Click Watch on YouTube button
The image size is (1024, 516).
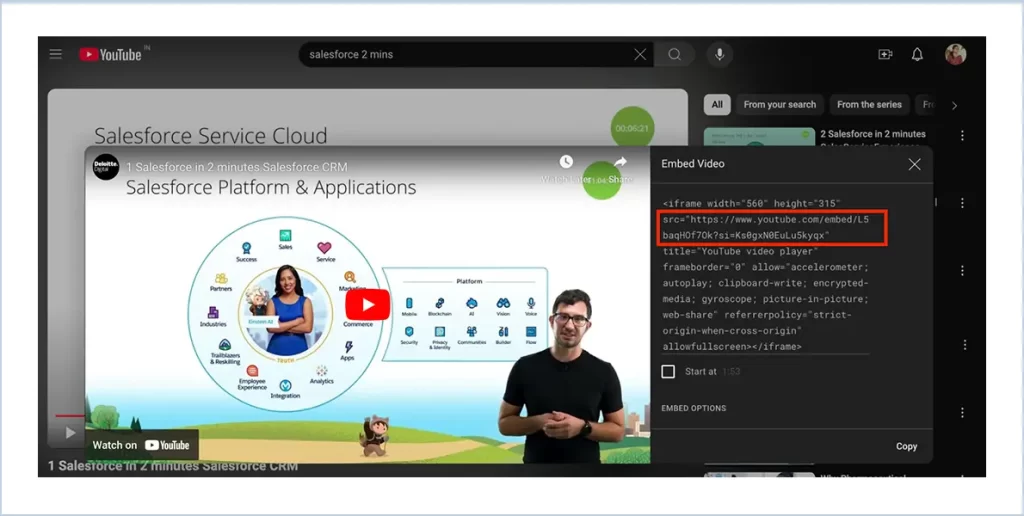click(142, 445)
